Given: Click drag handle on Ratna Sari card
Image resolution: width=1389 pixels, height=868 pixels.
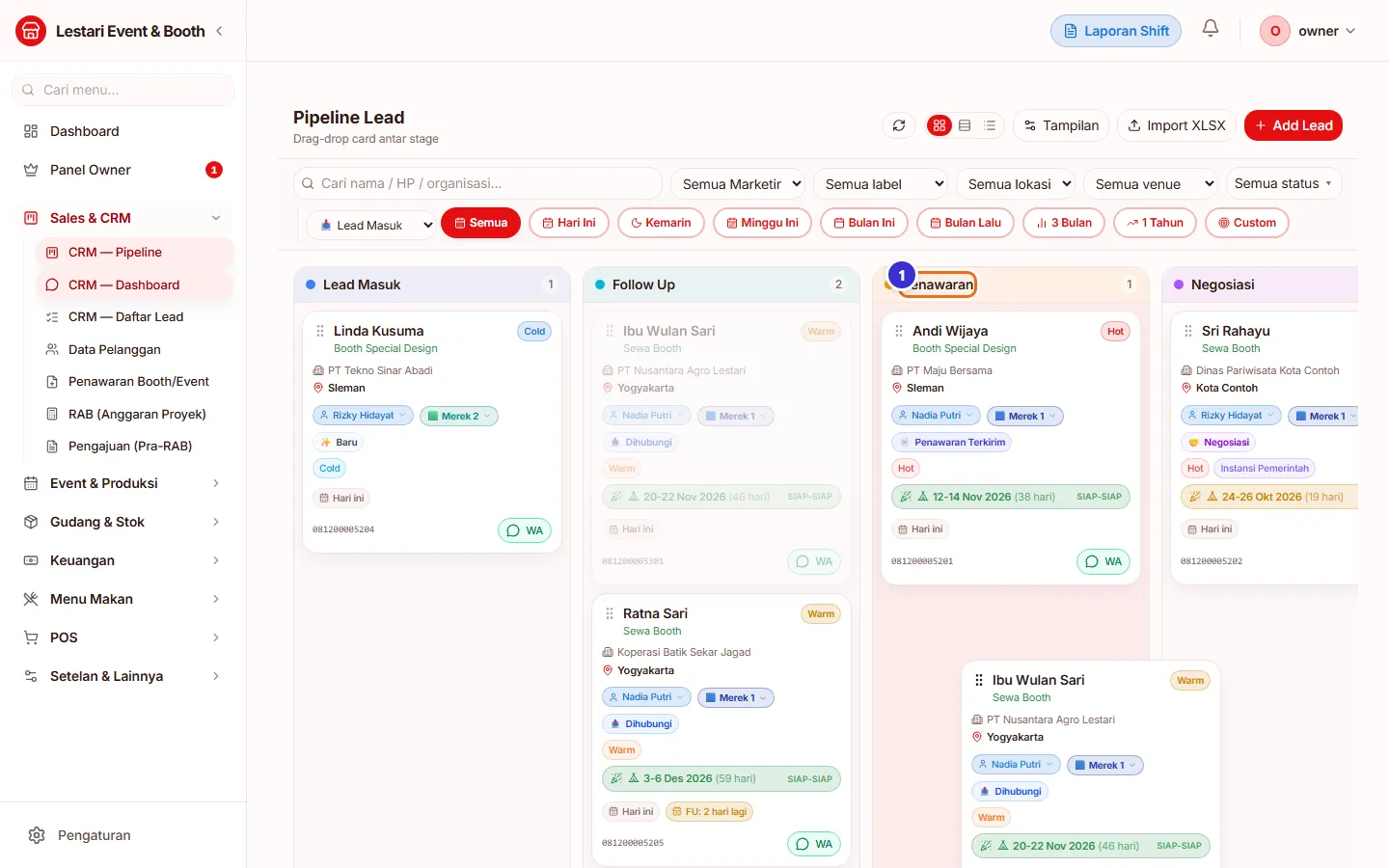Looking at the screenshot, I should 610,613.
